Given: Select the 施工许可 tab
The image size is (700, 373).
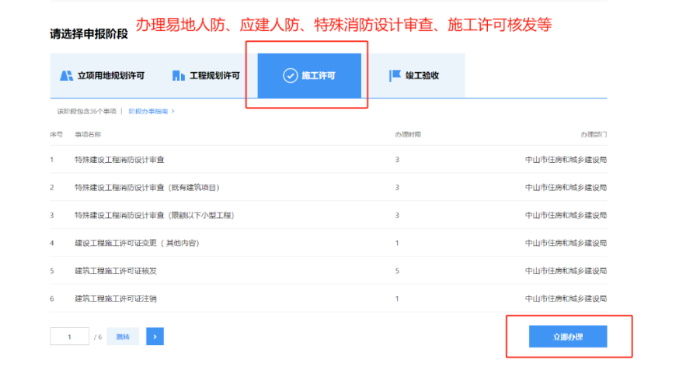Looking at the screenshot, I should pyautogui.click(x=309, y=76).
